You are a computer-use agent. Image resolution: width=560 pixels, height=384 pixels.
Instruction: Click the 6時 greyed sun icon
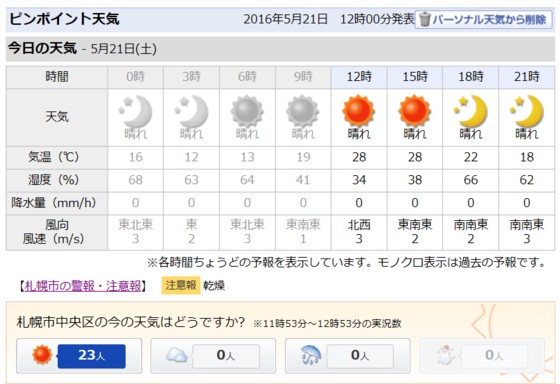[x=247, y=111]
